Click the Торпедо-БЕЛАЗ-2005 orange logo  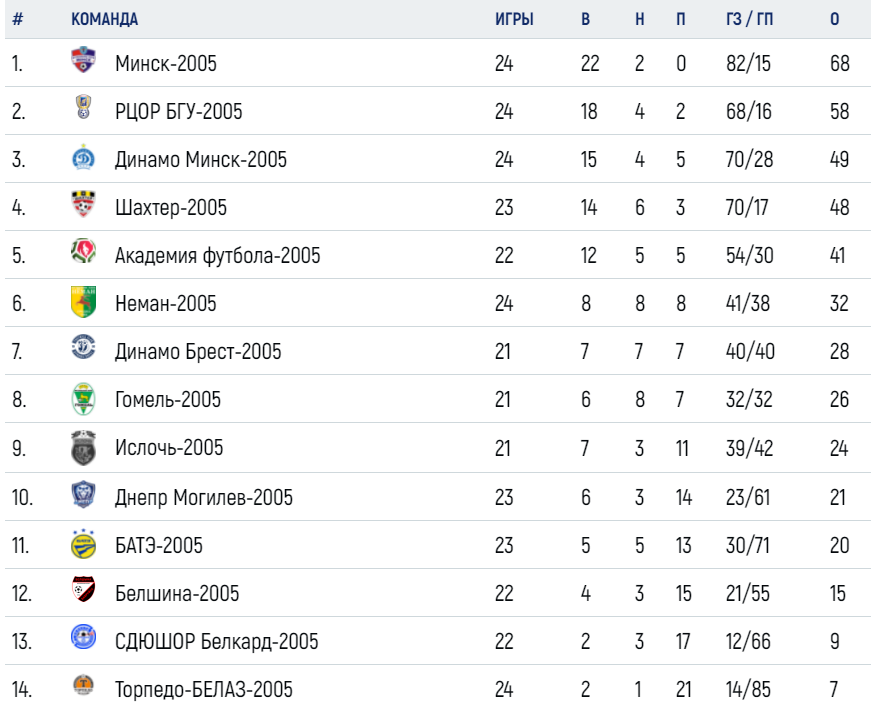click(x=83, y=686)
